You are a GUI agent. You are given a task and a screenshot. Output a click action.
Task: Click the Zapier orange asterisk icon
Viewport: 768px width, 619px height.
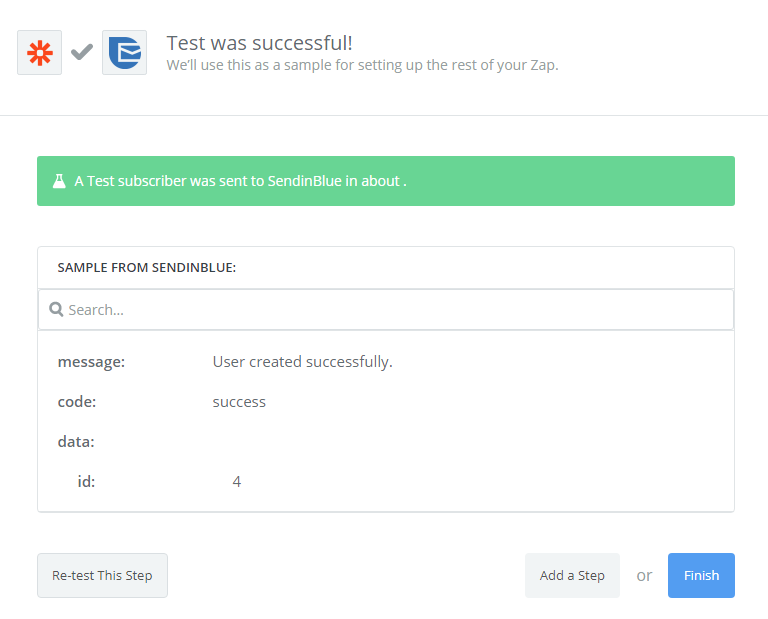pos(40,52)
